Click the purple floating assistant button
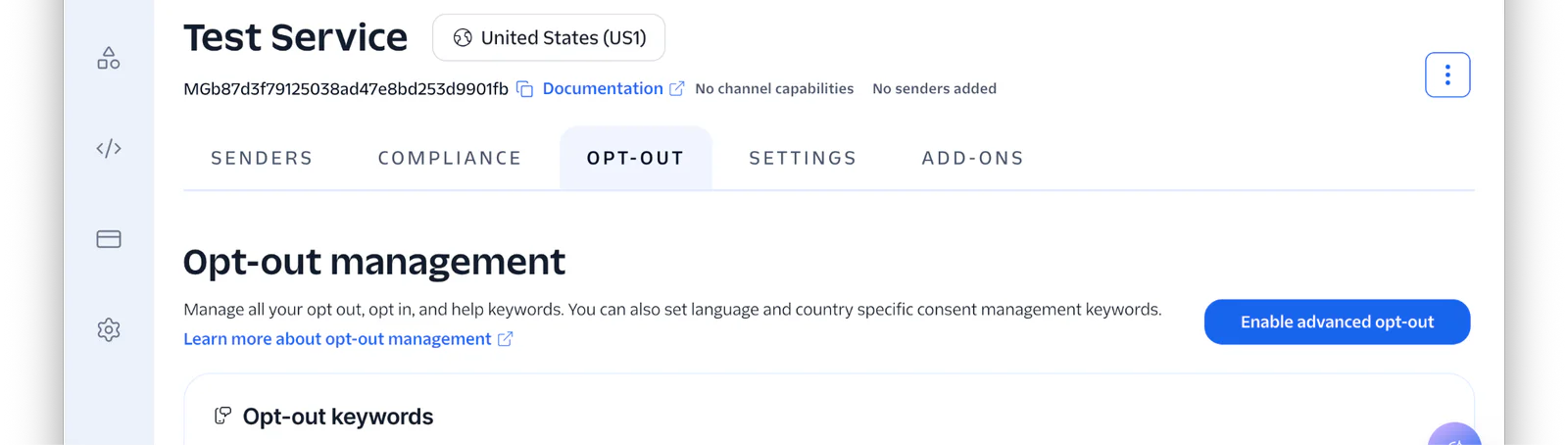The width and height of the screenshot is (1568, 445). tap(1454, 435)
